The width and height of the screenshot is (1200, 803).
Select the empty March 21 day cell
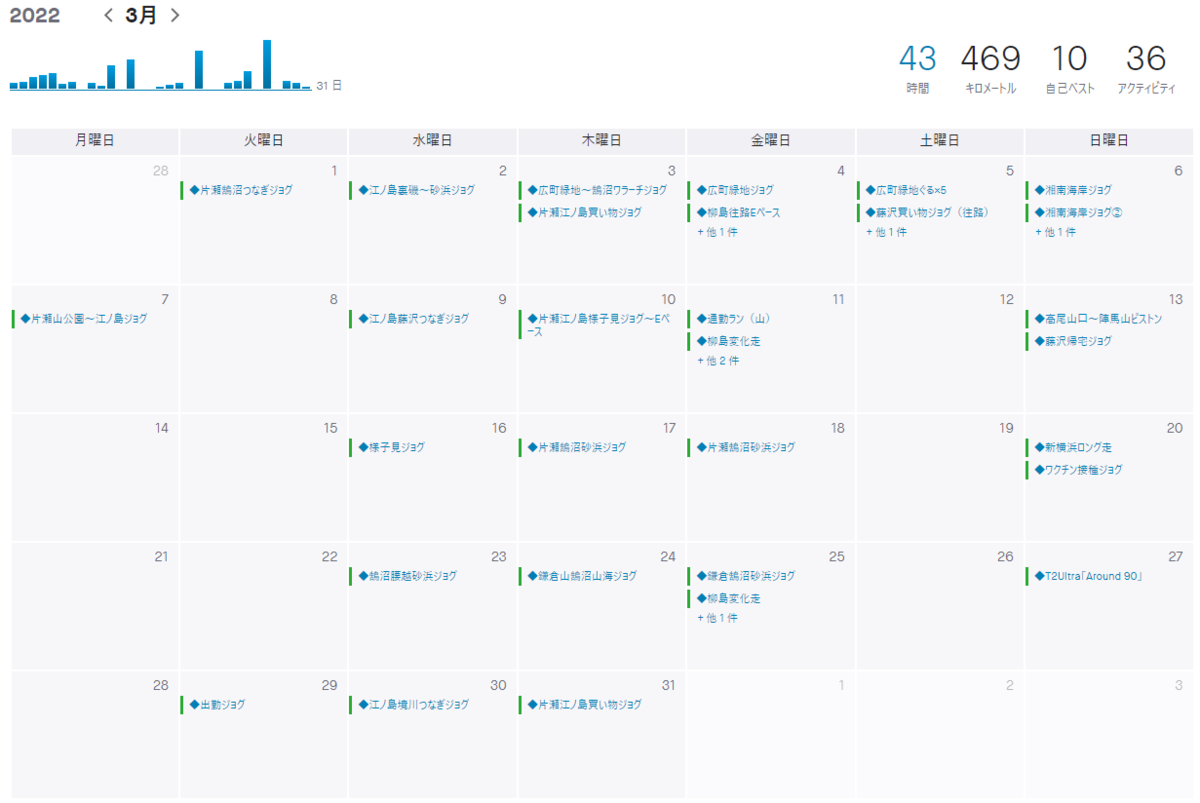click(95, 606)
